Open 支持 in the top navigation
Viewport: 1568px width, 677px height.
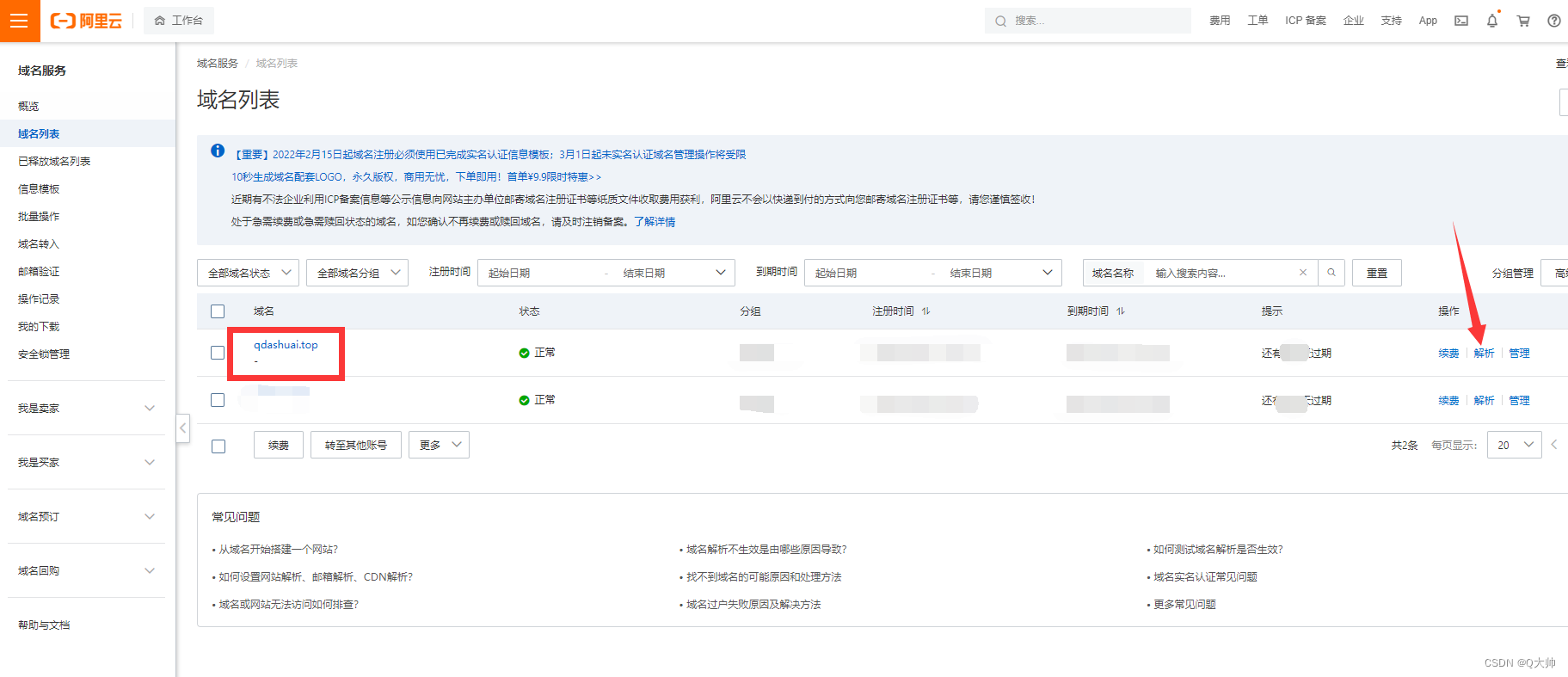pyautogui.click(x=1392, y=21)
